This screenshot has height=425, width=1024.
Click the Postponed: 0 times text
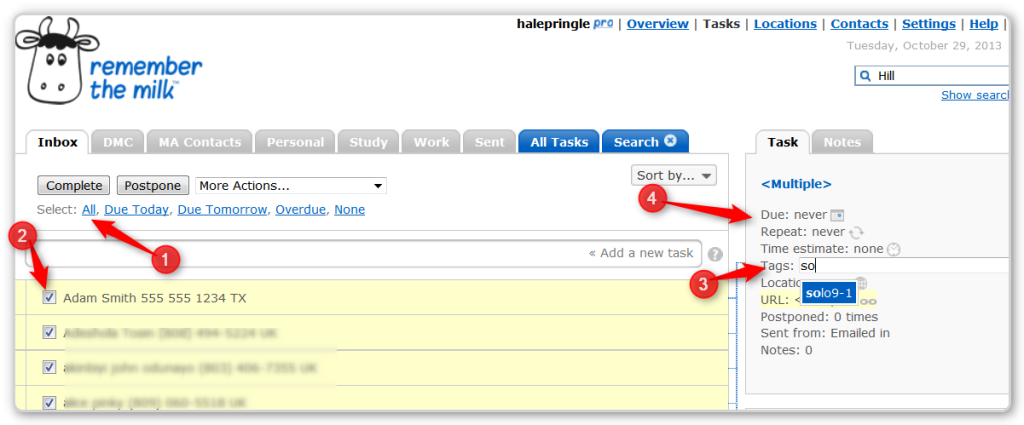(820, 317)
